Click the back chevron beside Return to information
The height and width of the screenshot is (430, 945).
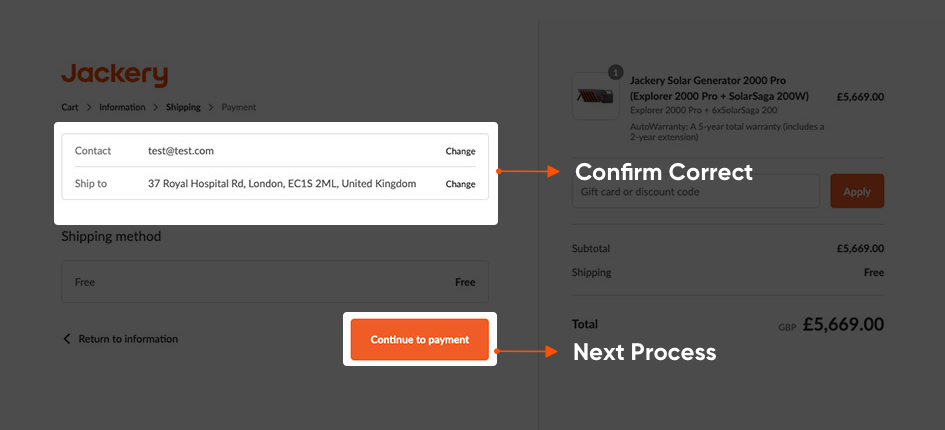67,339
